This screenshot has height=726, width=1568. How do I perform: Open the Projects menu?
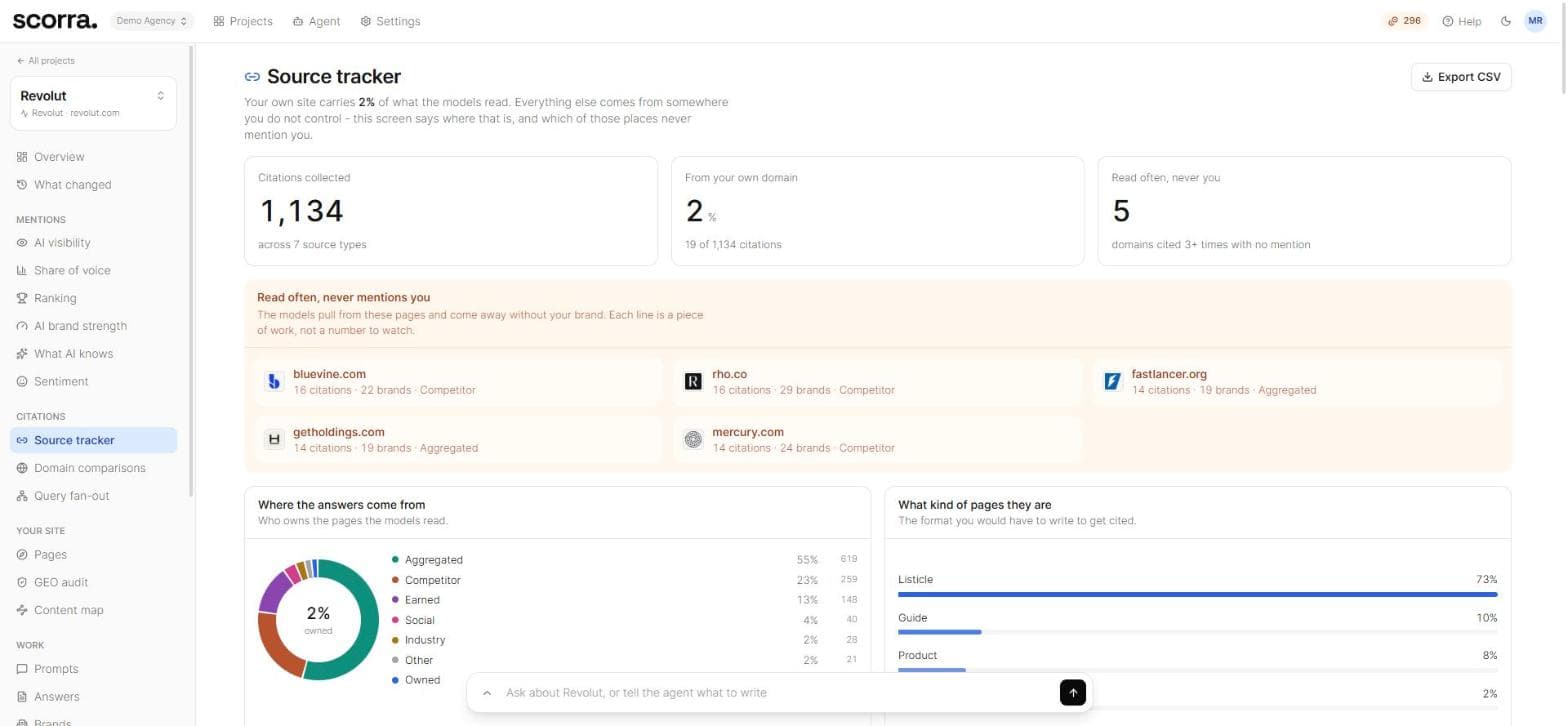(243, 21)
